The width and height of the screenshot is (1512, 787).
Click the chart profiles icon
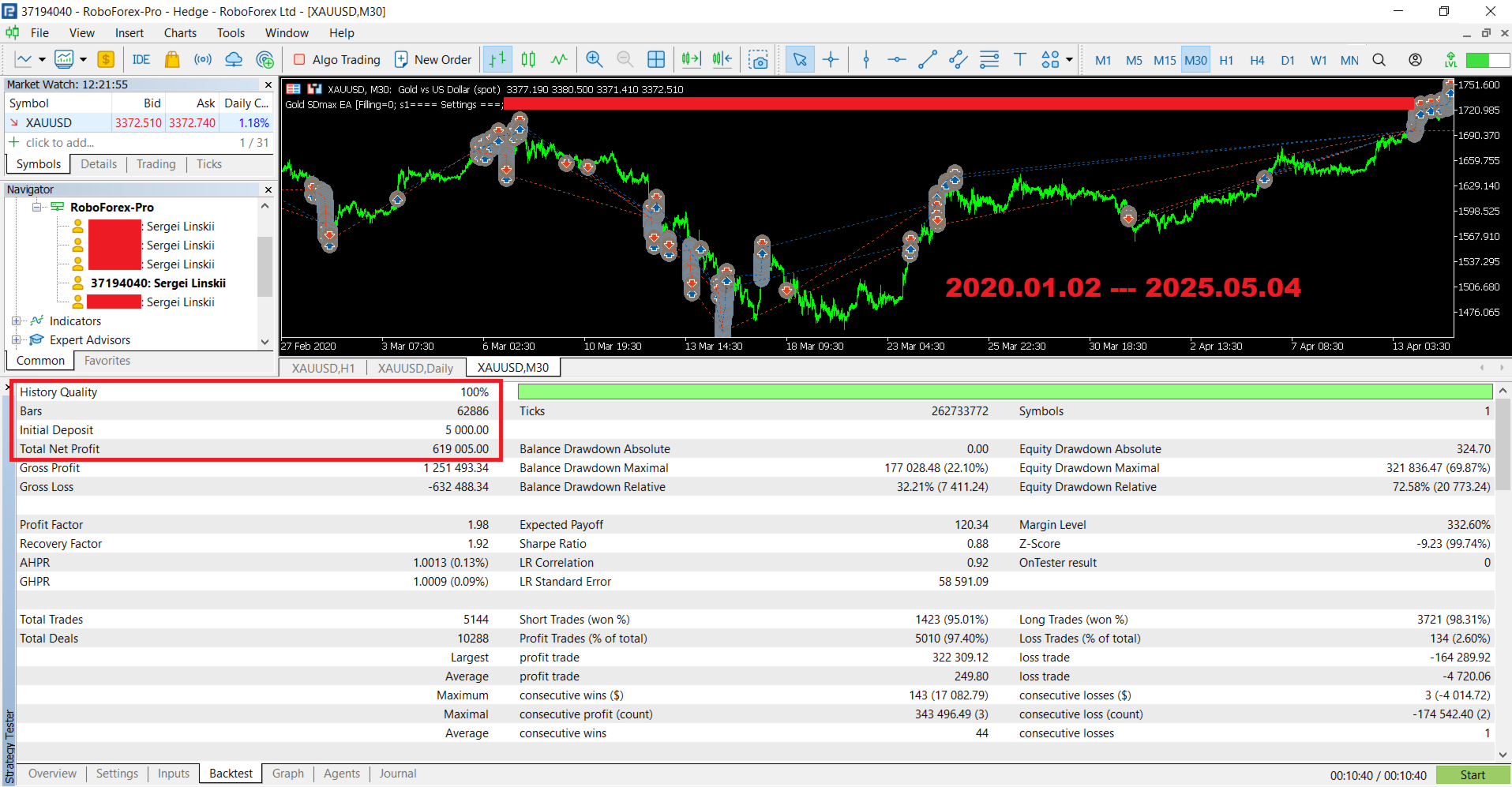coord(64,59)
